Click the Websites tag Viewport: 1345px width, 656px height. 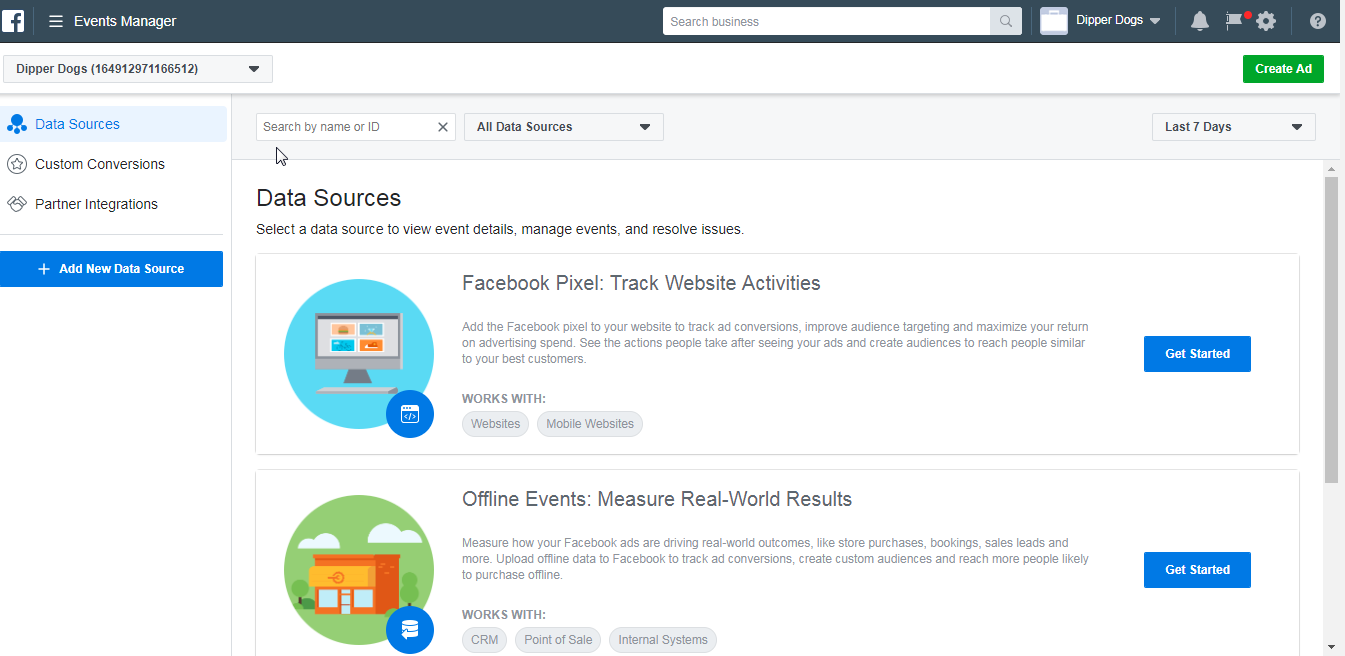coord(495,424)
